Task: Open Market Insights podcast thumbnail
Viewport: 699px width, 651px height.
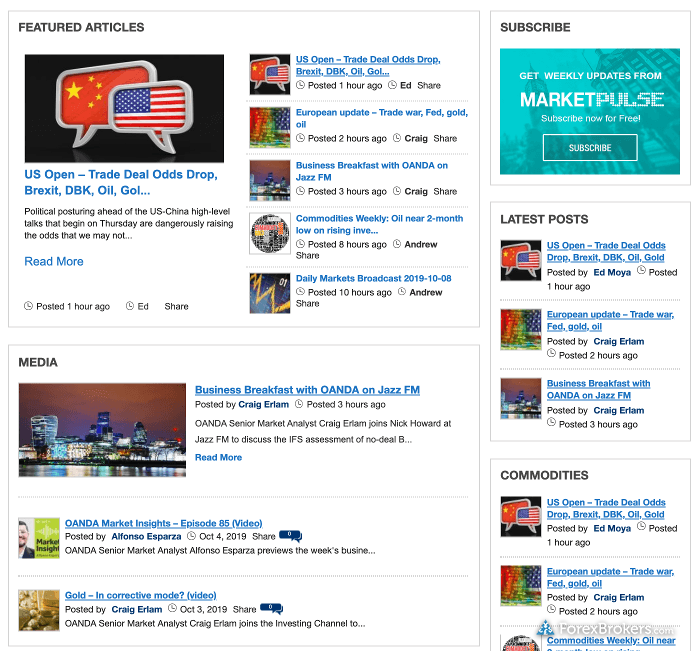Action: (39, 538)
